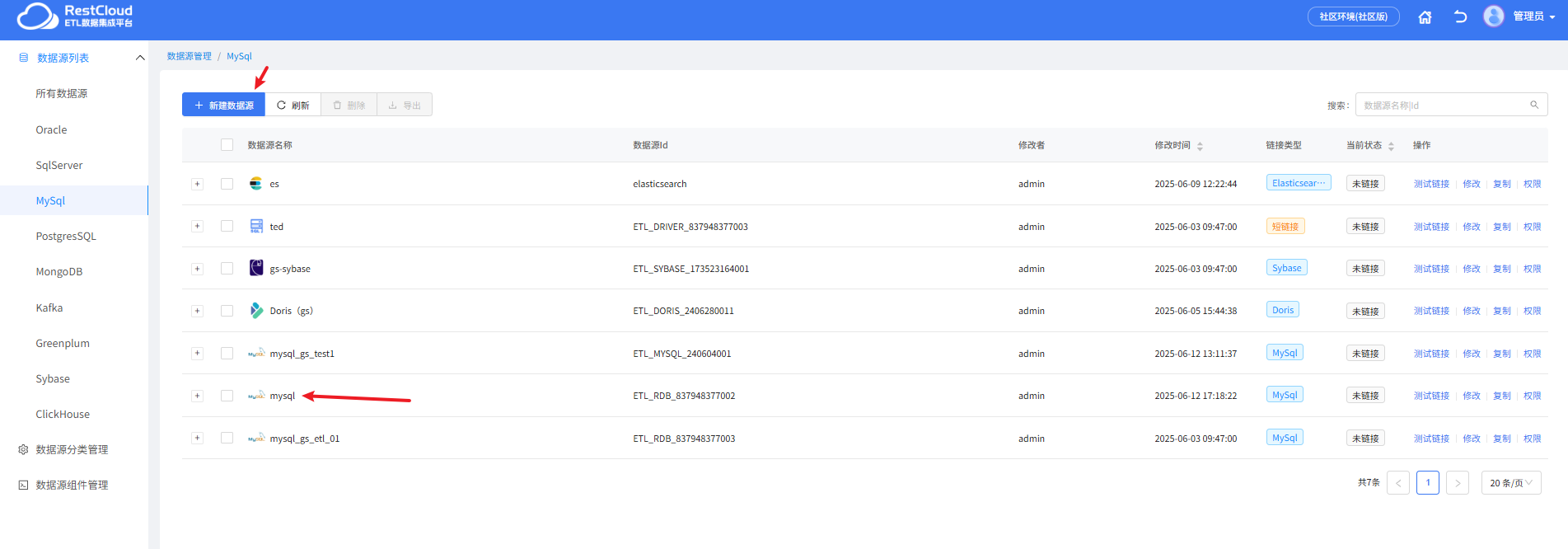Select Oracle in sidebar
This screenshot has height=549, width=1568.
(51, 129)
